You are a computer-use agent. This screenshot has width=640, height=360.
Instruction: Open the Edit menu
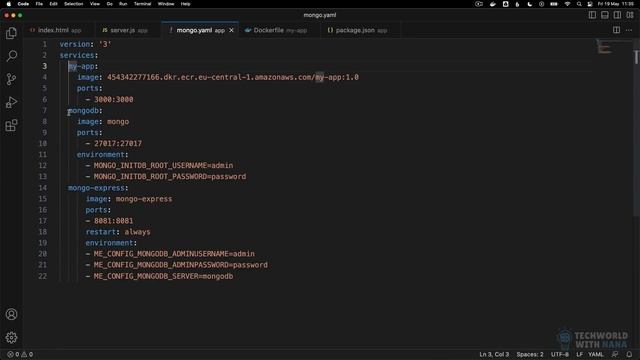coord(53,4)
